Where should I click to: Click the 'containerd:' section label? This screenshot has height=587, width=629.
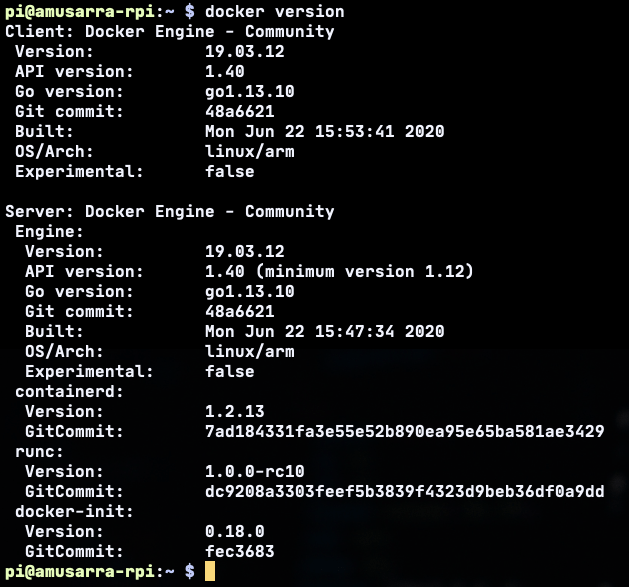click(69, 391)
